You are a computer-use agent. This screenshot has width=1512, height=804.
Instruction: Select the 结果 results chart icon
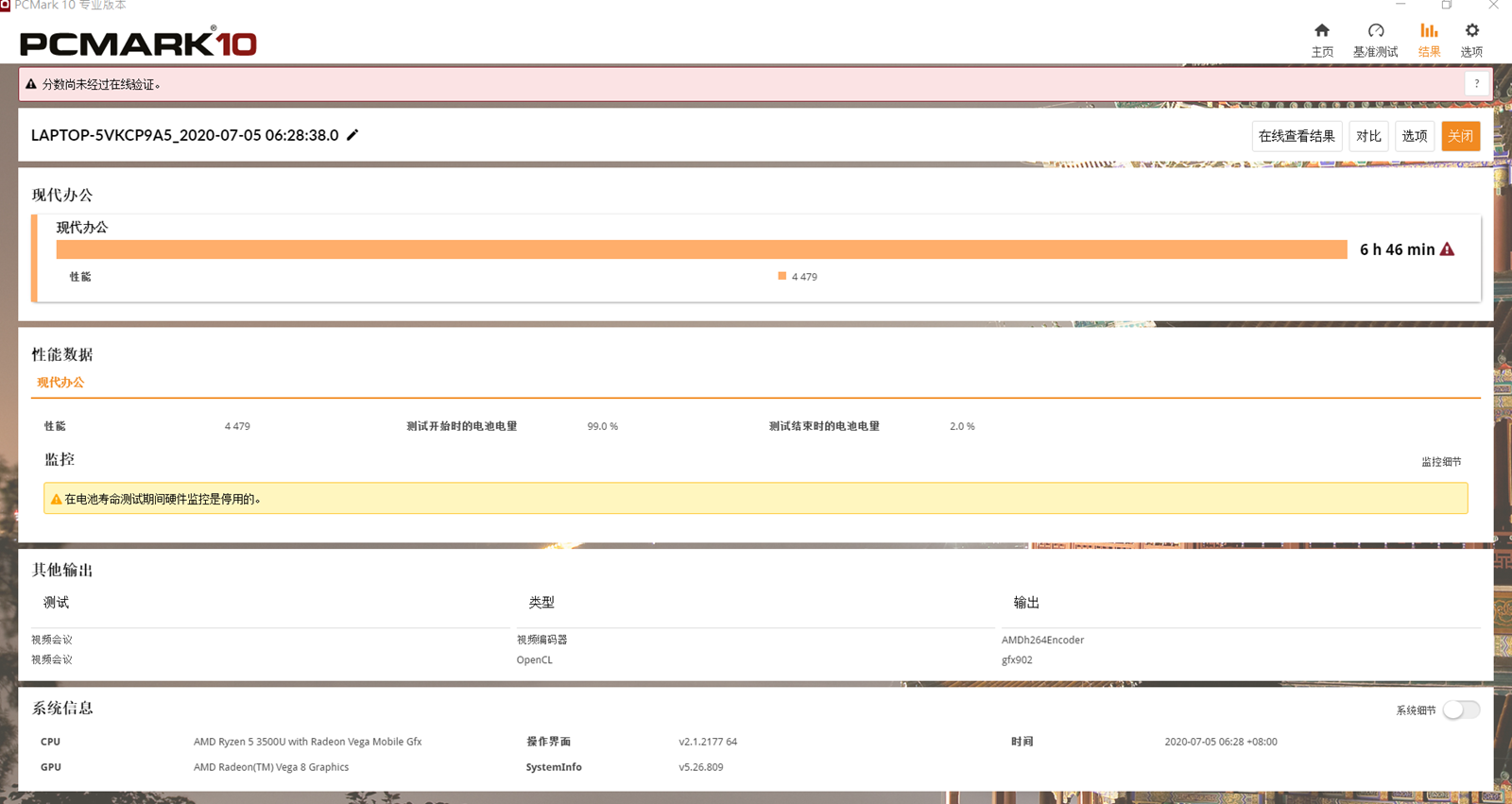(1429, 32)
